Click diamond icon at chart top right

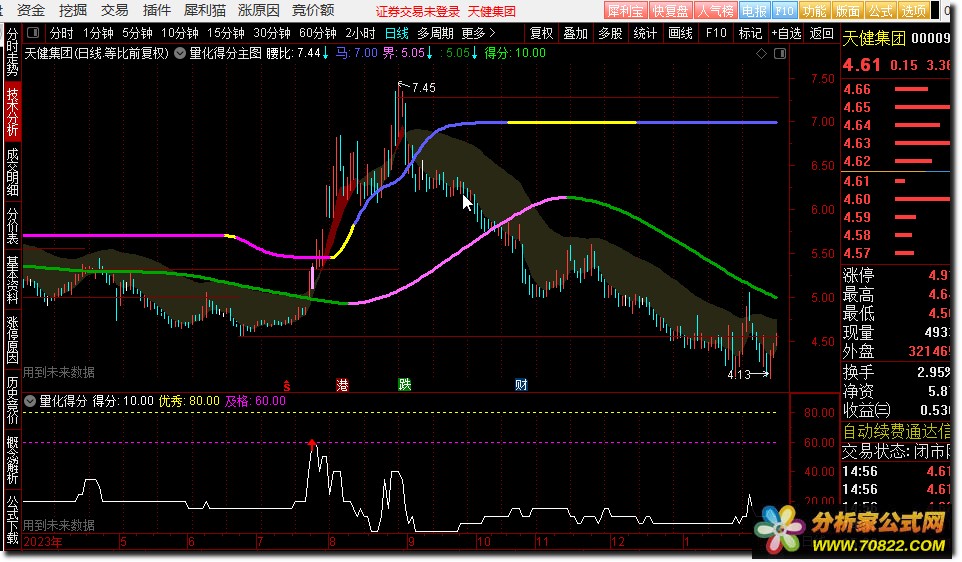click(x=761, y=53)
